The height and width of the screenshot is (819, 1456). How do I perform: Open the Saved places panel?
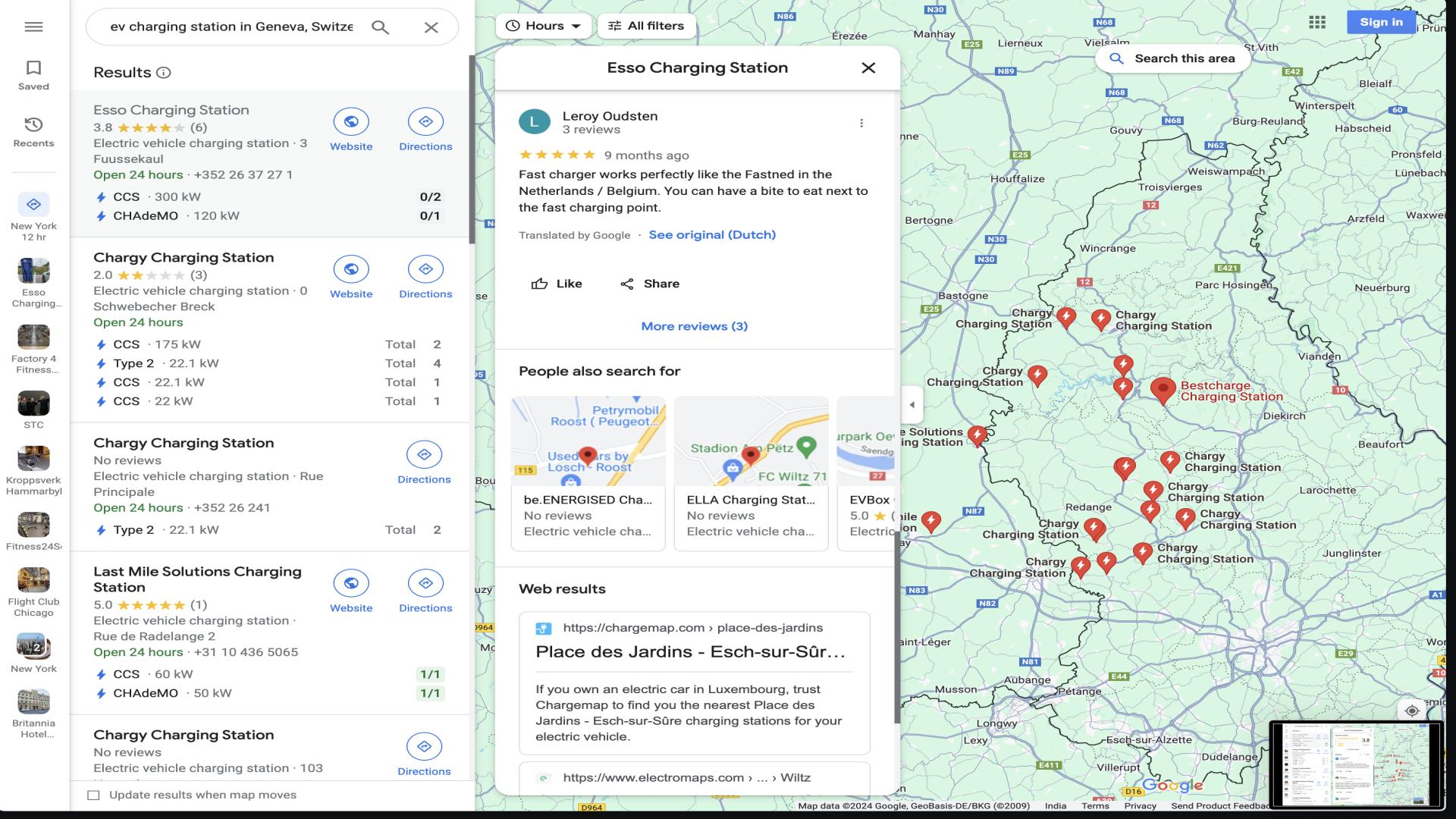coord(33,76)
